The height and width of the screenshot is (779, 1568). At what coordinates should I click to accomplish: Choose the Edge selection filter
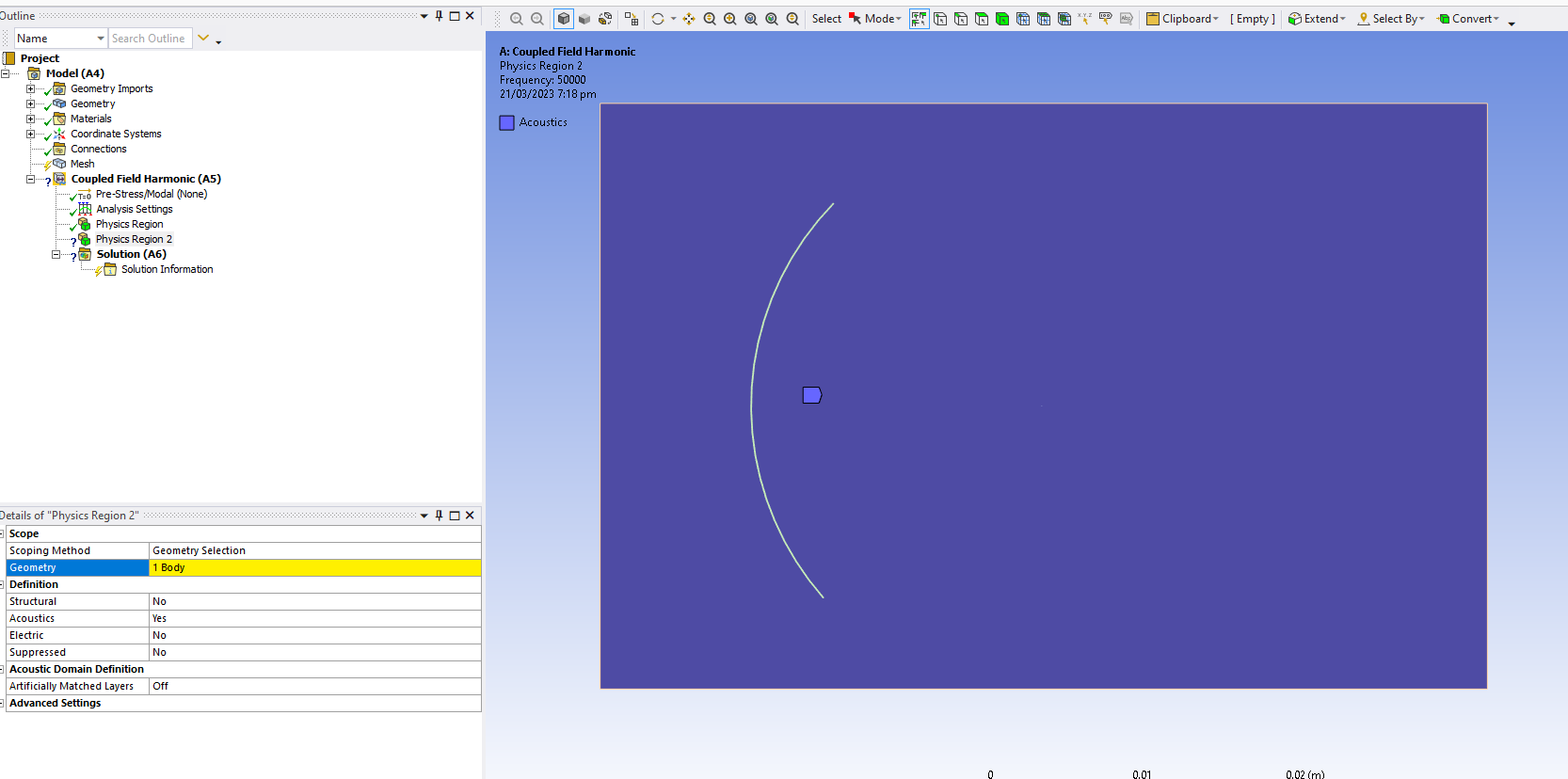[961, 19]
